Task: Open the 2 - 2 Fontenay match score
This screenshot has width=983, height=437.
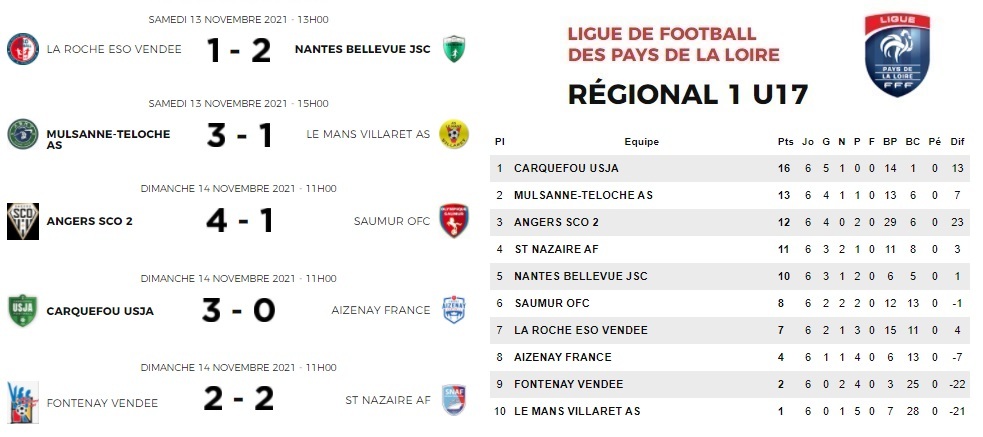Action: 239,400
